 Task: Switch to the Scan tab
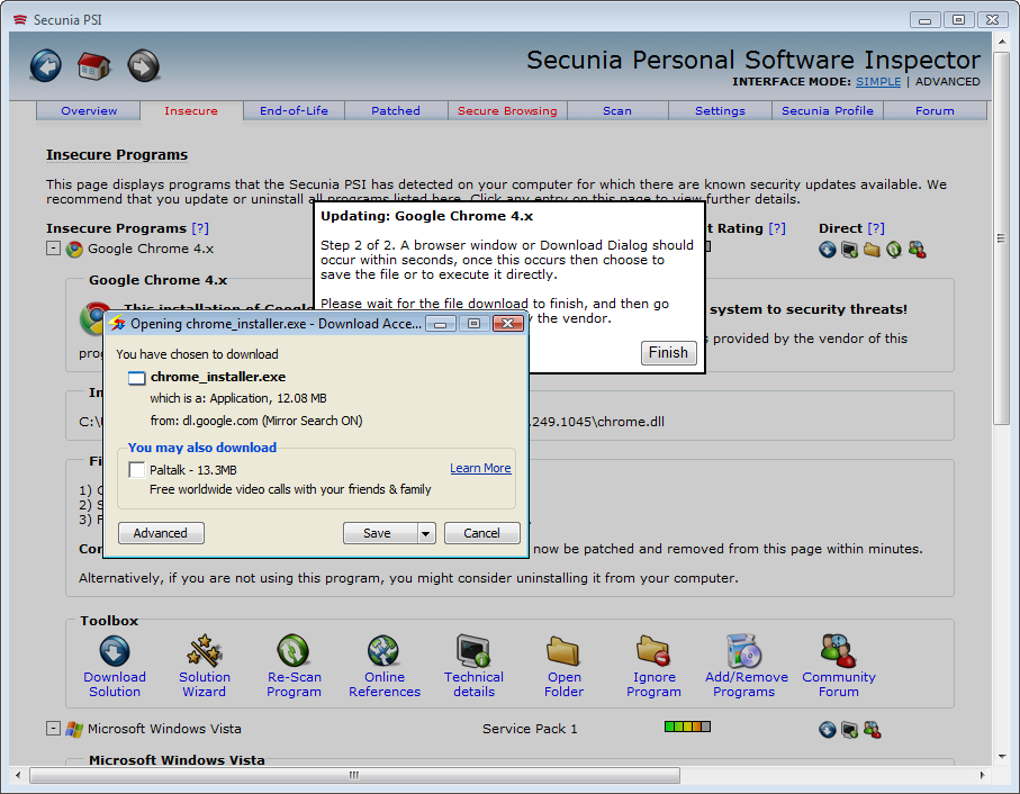(617, 111)
